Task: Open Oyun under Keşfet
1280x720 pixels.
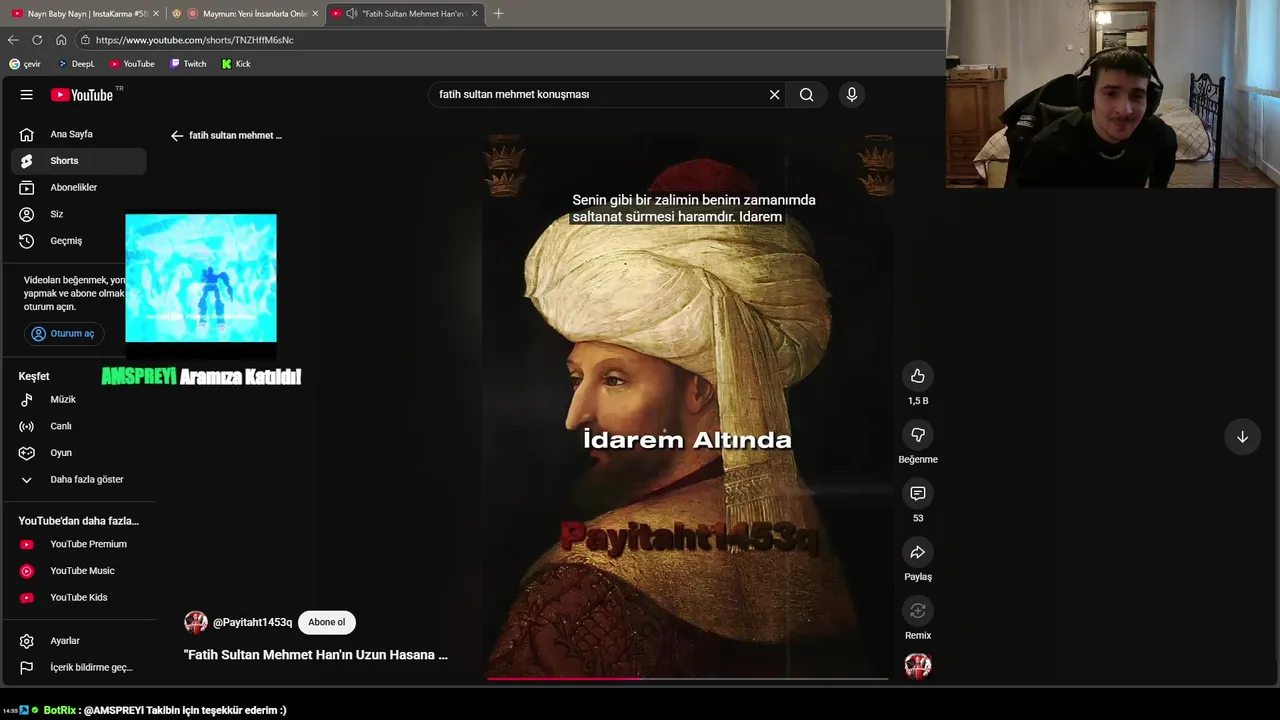Action: click(x=79, y=453)
